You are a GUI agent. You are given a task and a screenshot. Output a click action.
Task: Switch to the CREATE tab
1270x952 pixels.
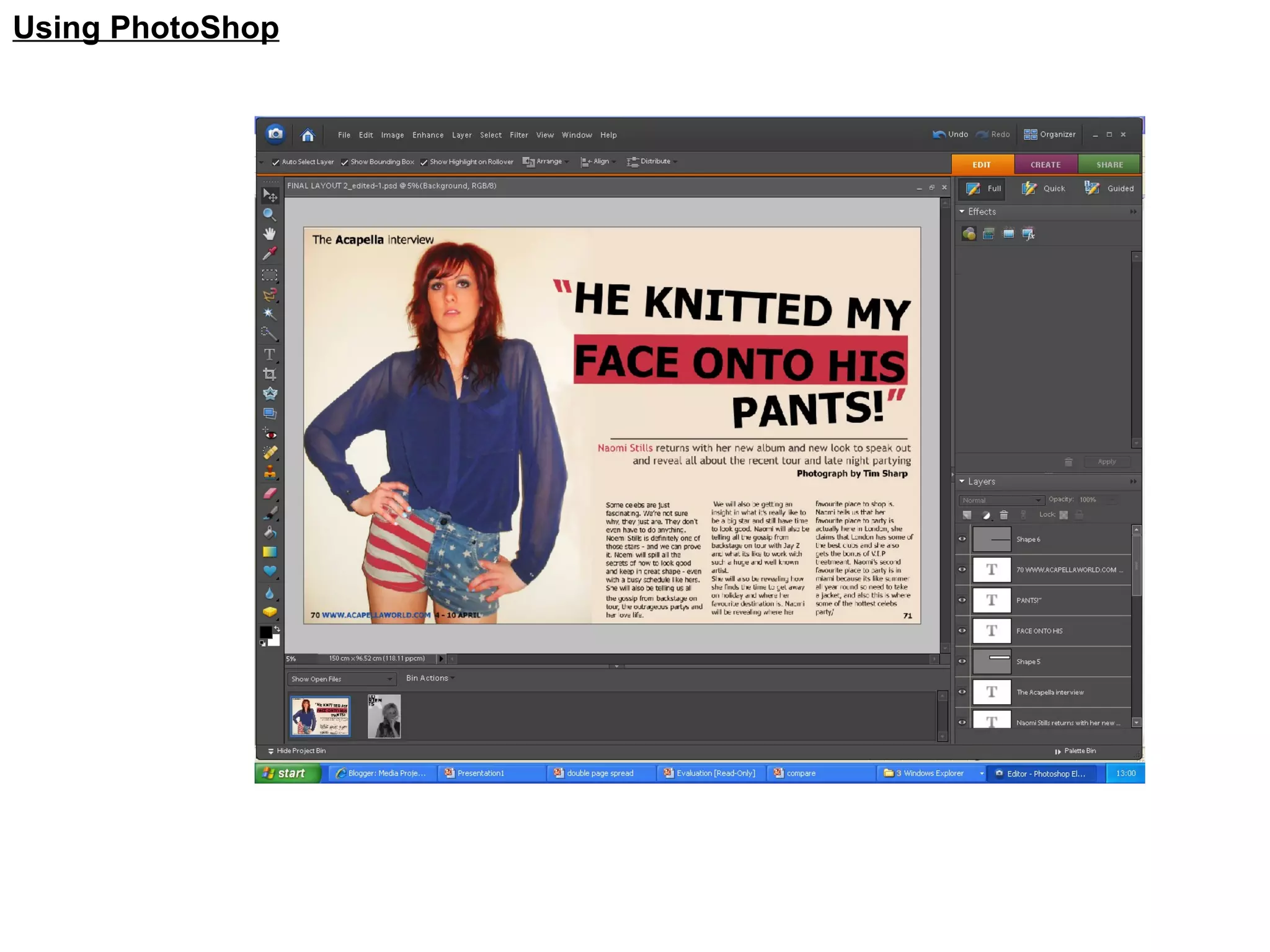tap(1045, 165)
